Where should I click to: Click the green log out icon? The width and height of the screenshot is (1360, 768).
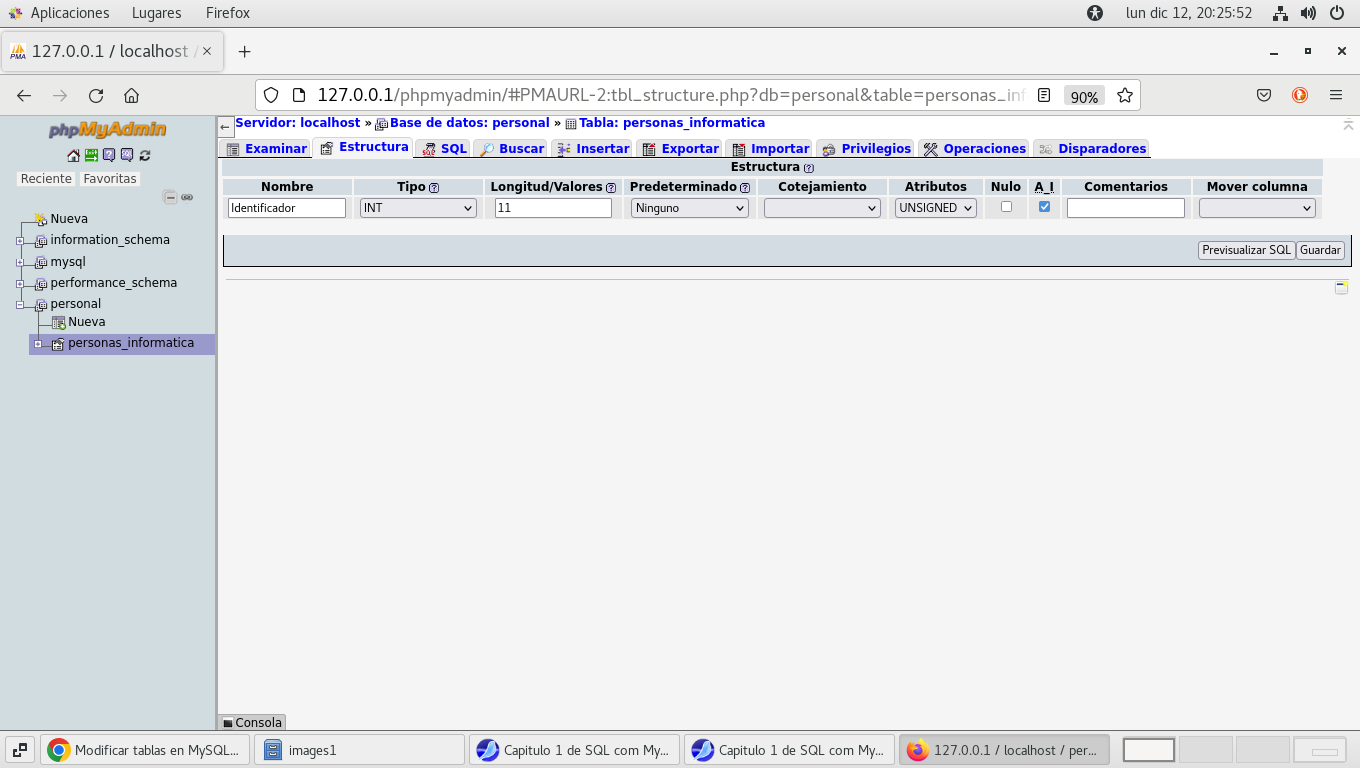[91, 155]
